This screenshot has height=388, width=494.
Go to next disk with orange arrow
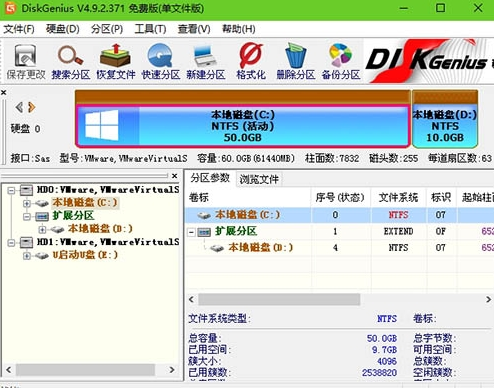coord(31,107)
